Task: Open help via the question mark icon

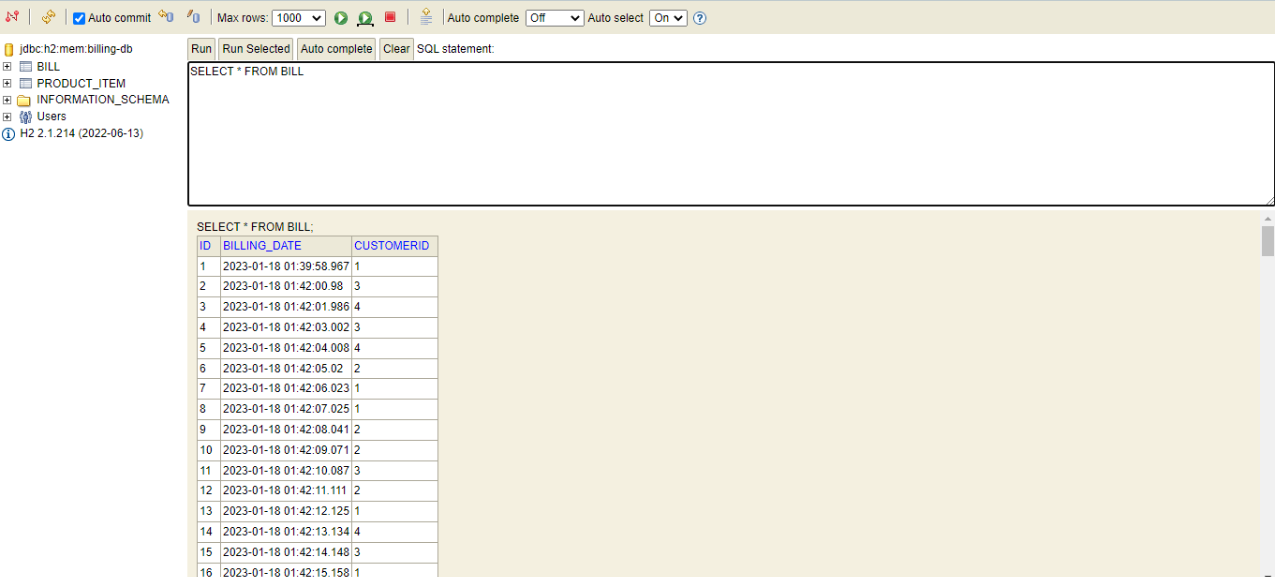Action: click(x=699, y=18)
